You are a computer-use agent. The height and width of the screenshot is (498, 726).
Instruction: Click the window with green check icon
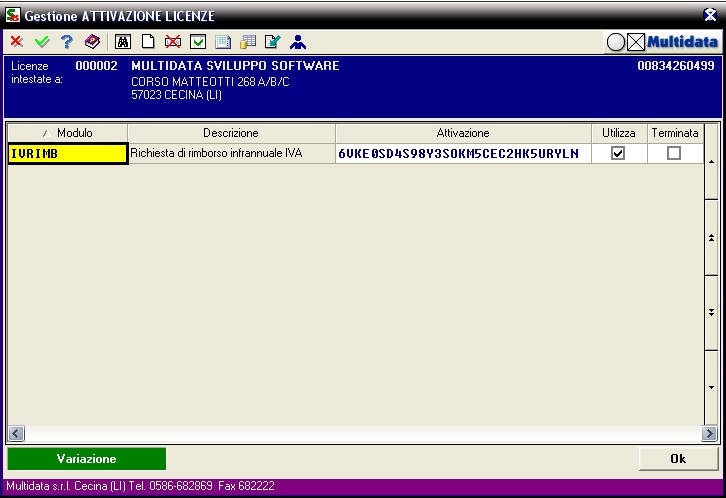(198, 42)
